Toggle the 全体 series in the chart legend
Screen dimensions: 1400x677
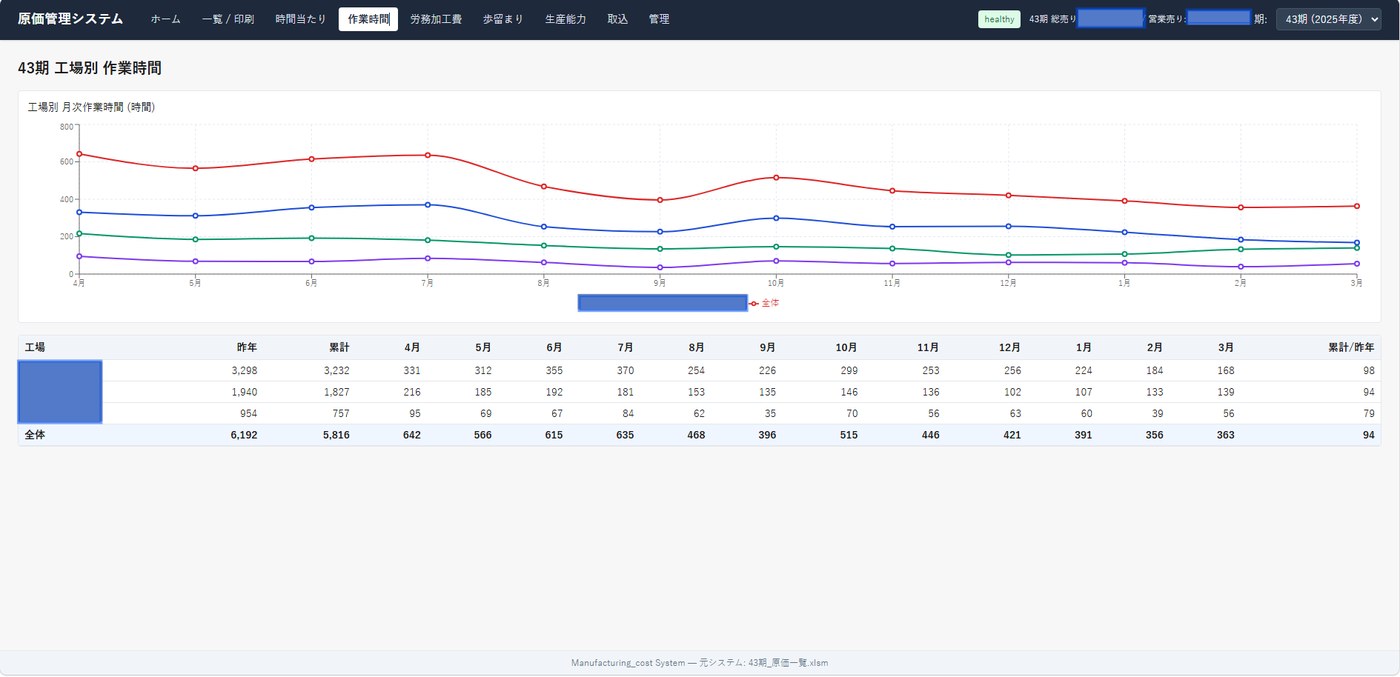click(765, 302)
